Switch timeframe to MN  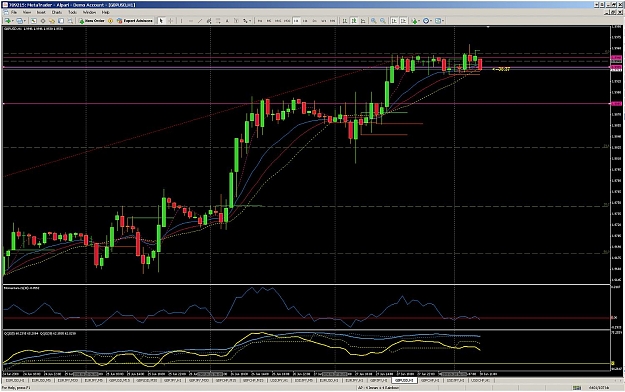[332, 21]
